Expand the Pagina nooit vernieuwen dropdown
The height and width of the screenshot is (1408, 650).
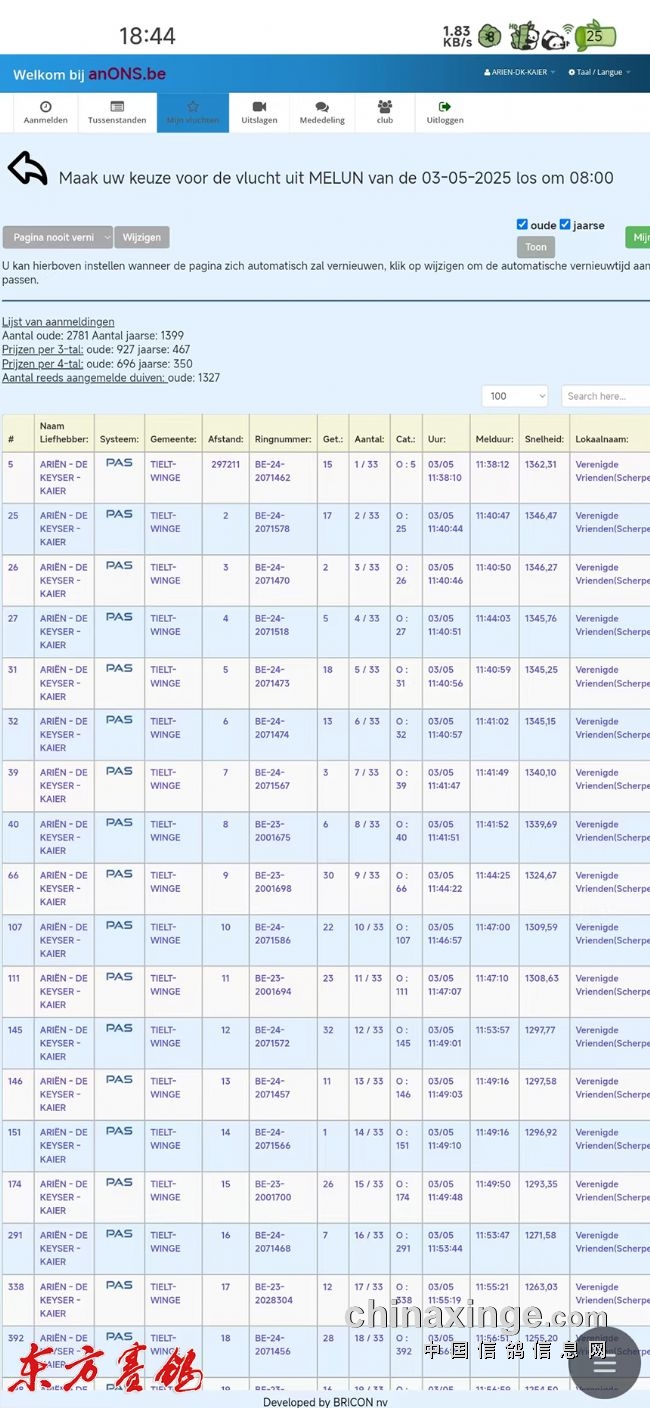click(57, 237)
